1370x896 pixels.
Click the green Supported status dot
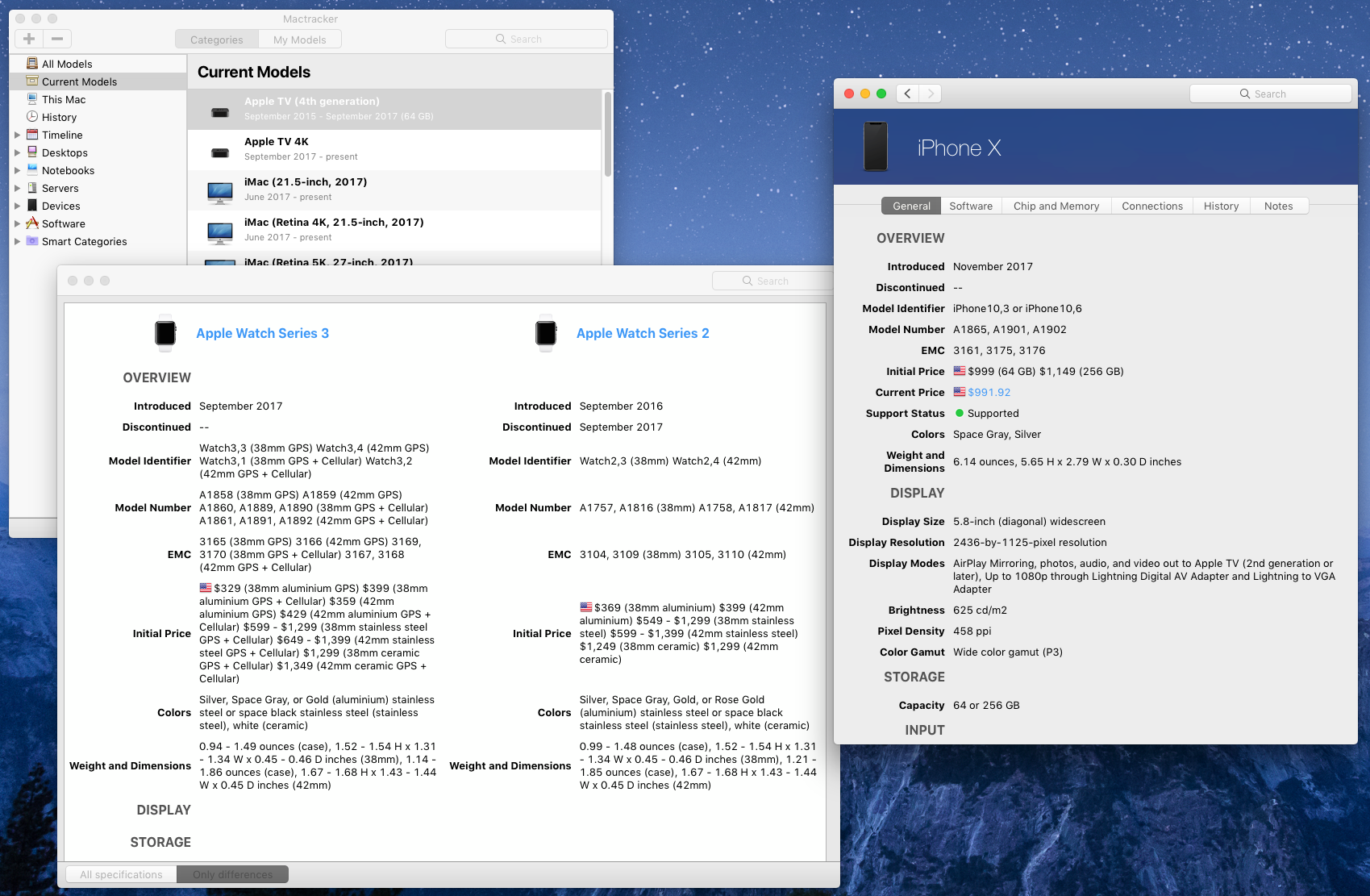coord(960,413)
